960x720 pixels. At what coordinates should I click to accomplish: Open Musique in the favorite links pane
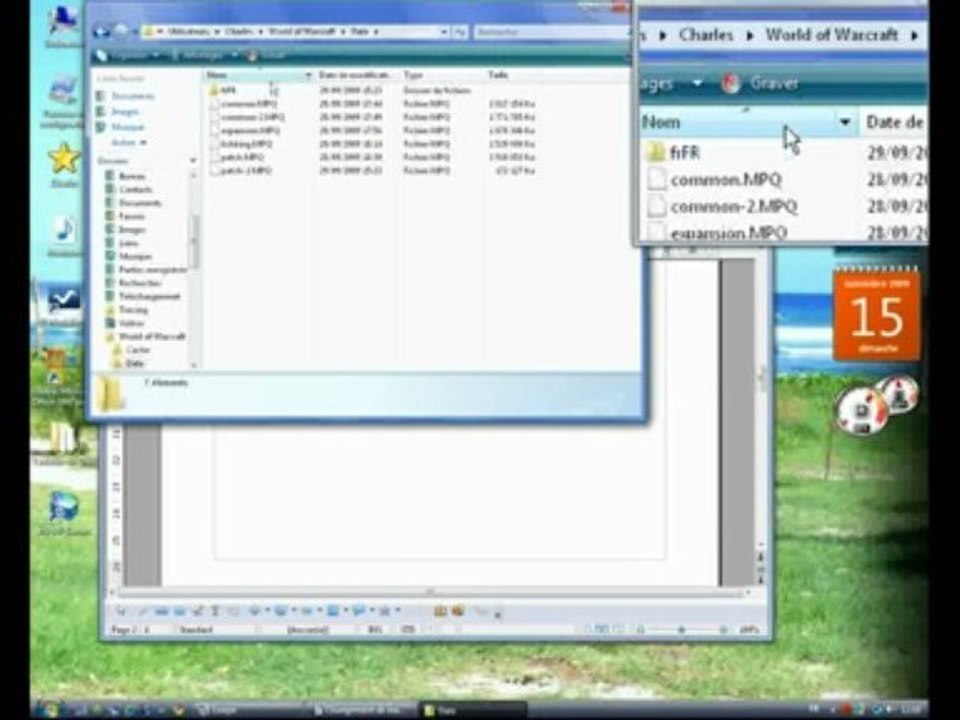point(121,127)
